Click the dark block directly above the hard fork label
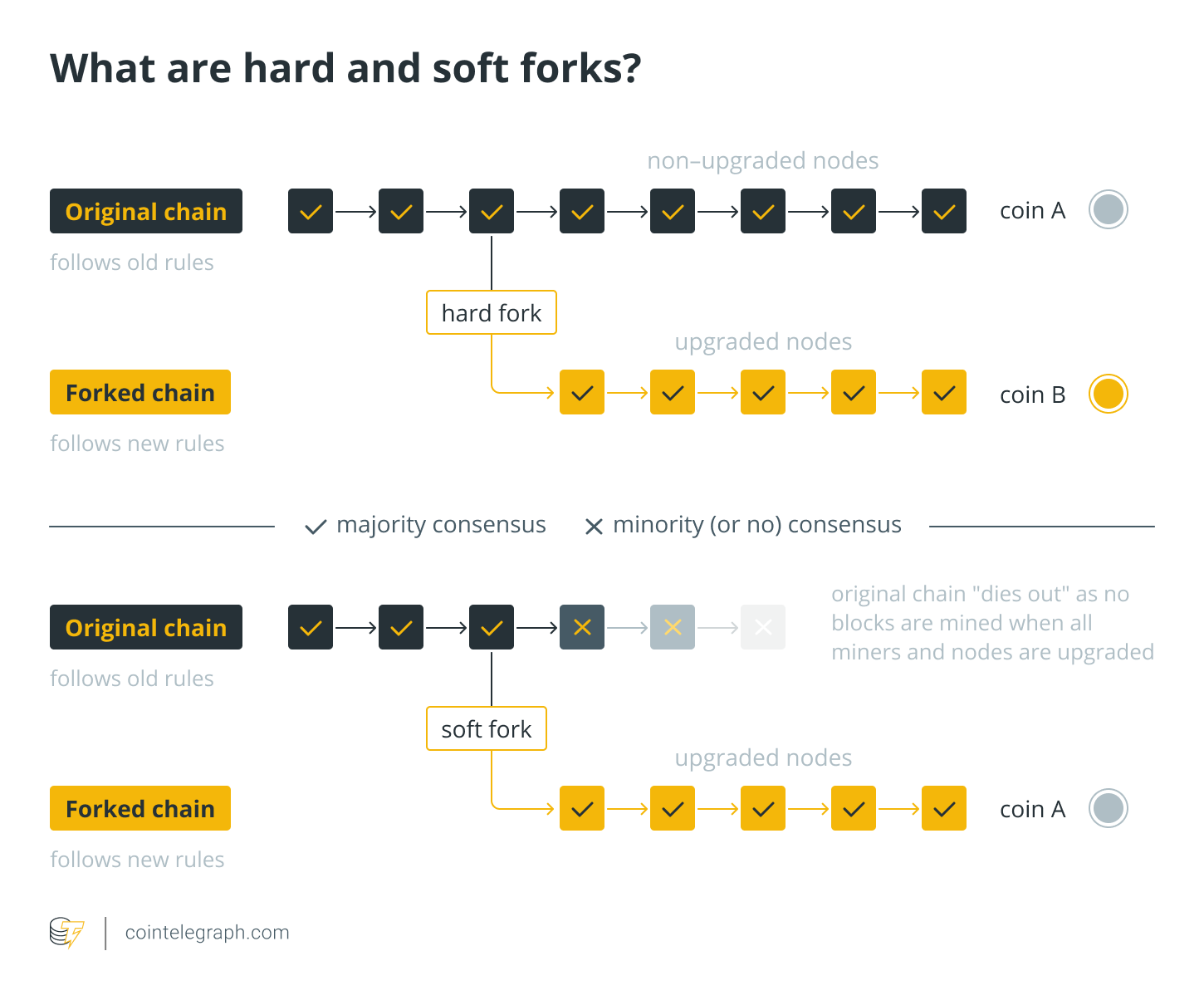Screen dimensions: 1204x1000 click(x=492, y=211)
